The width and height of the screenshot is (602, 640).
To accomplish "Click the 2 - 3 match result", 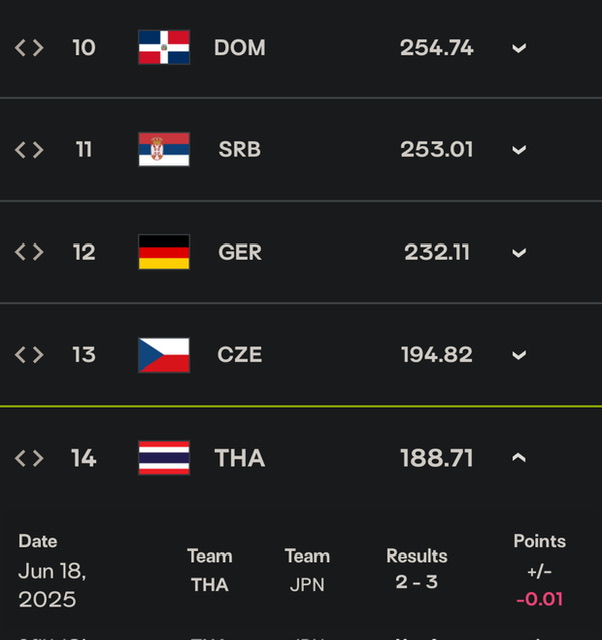I will click(x=416, y=582).
